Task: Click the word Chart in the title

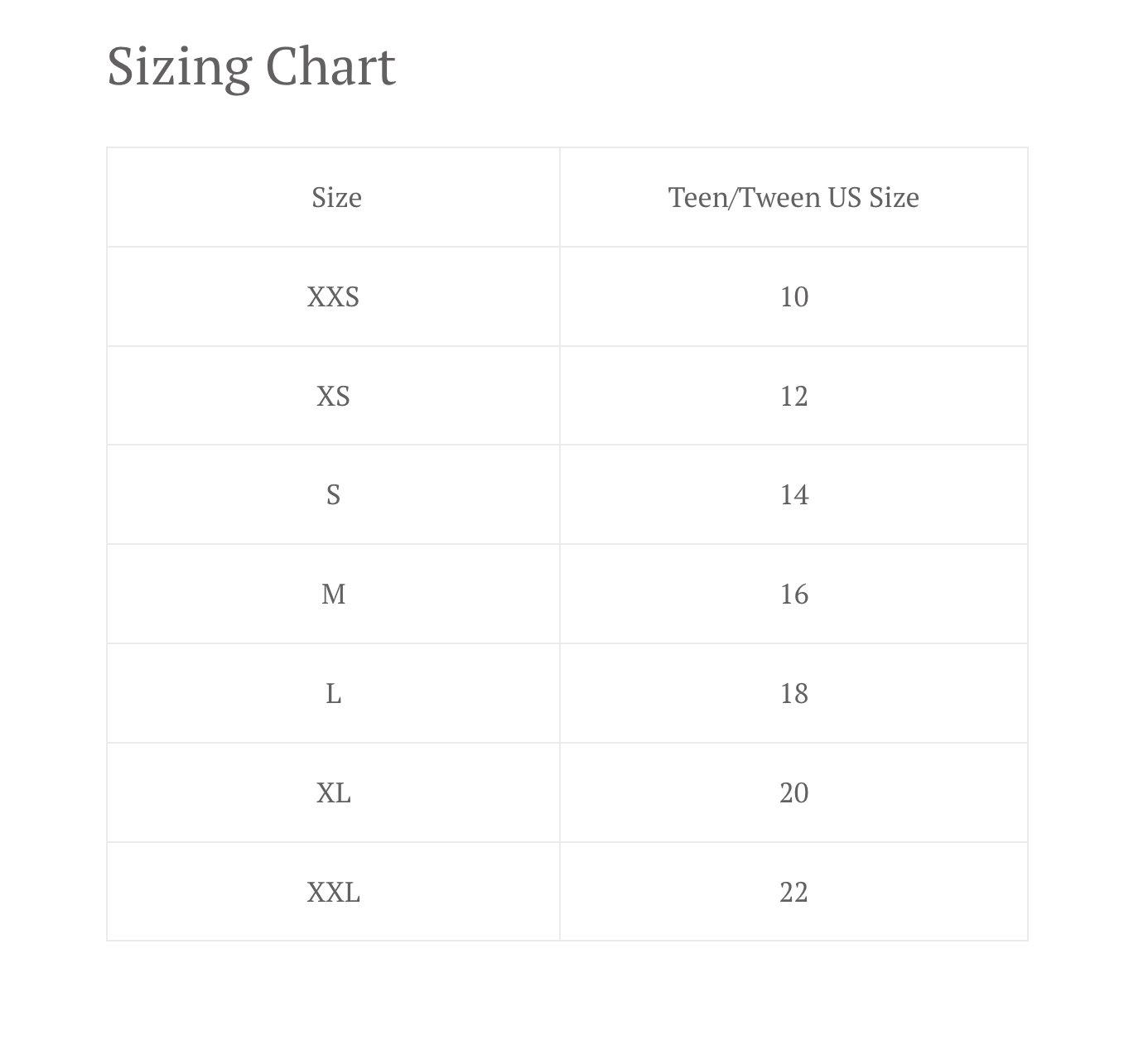Action: point(330,66)
